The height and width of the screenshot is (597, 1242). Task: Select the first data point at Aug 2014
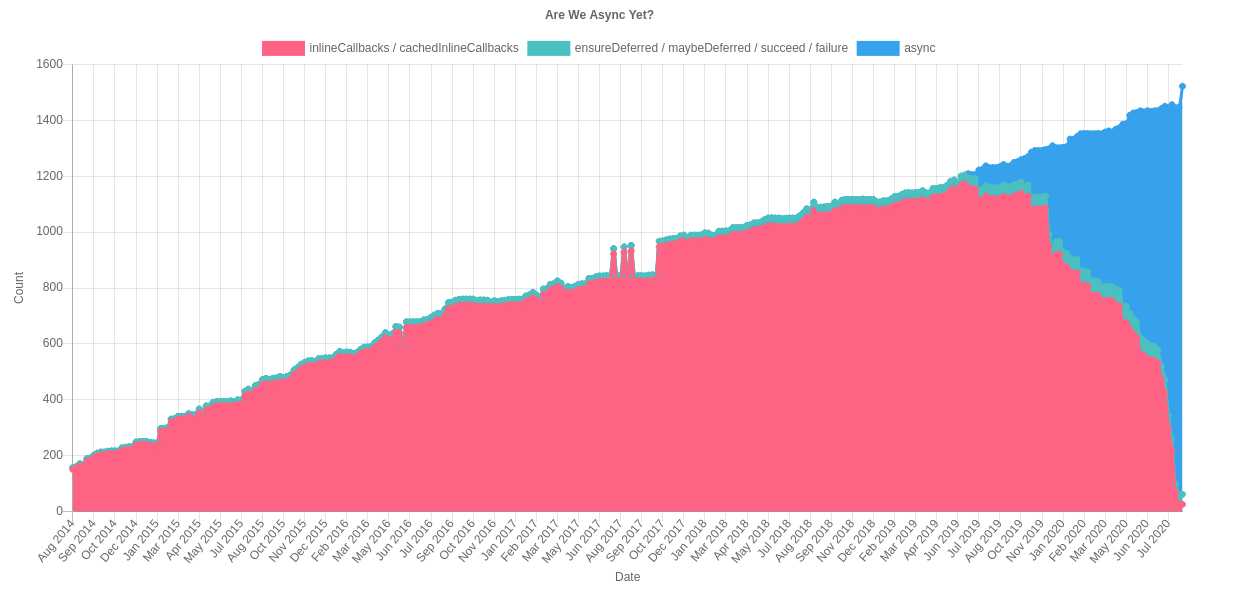point(73,468)
